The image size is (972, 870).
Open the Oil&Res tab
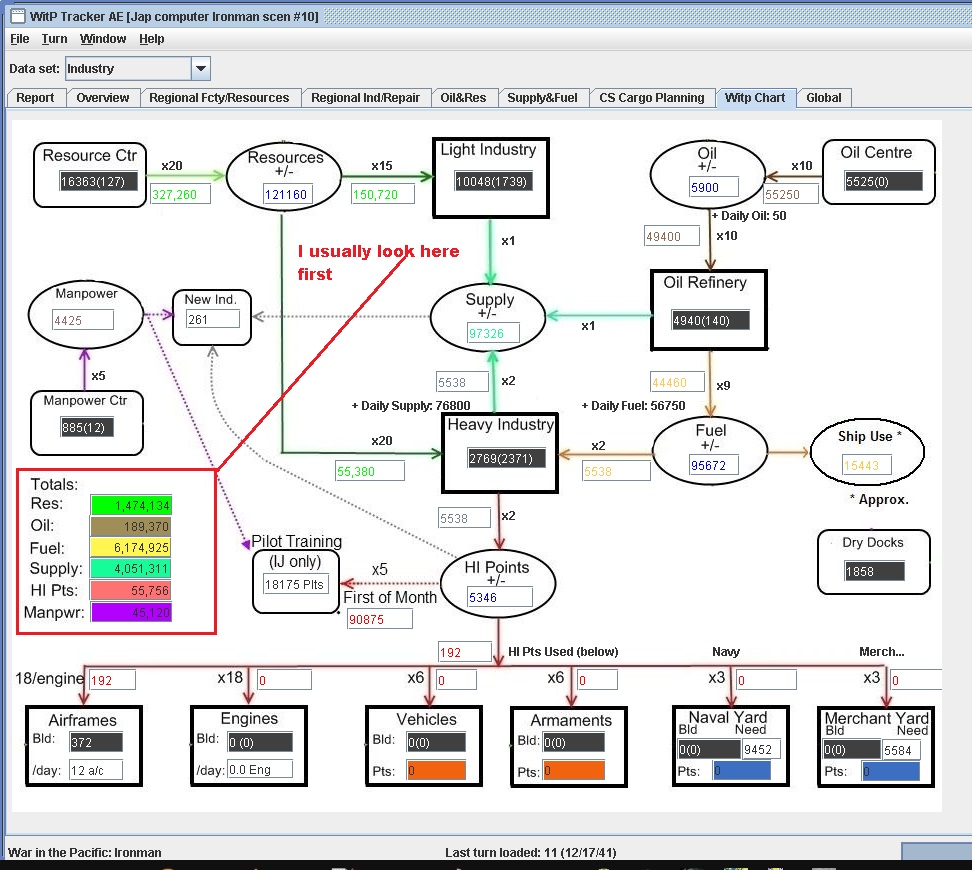point(463,98)
